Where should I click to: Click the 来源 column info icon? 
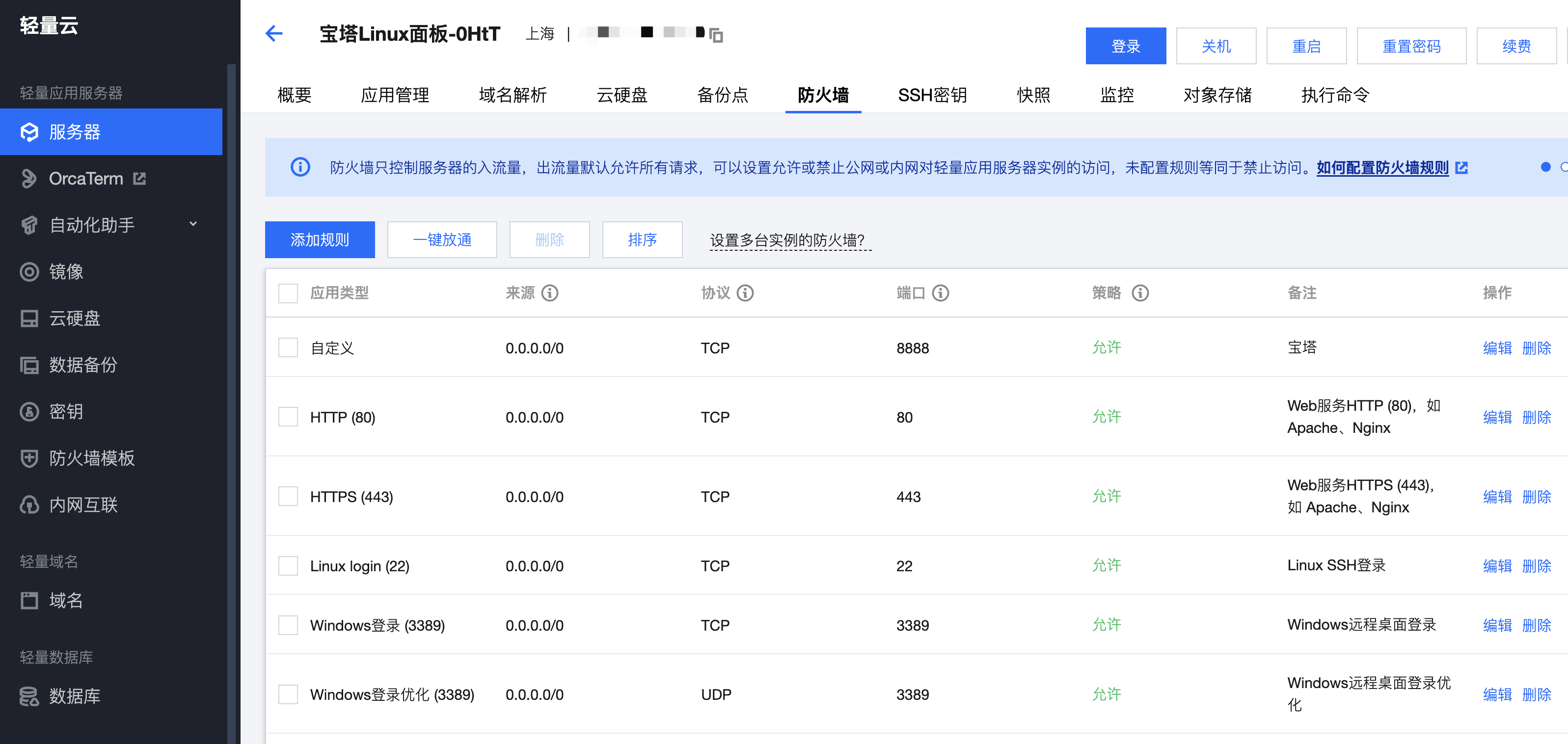click(550, 293)
